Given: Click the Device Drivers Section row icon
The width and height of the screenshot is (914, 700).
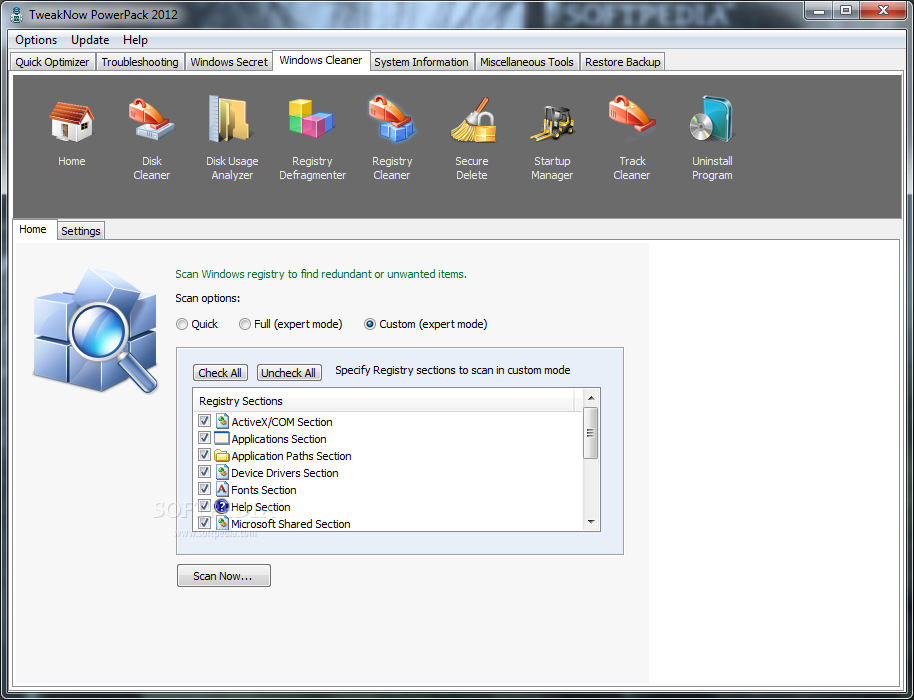Looking at the screenshot, I should pos(222,472).
